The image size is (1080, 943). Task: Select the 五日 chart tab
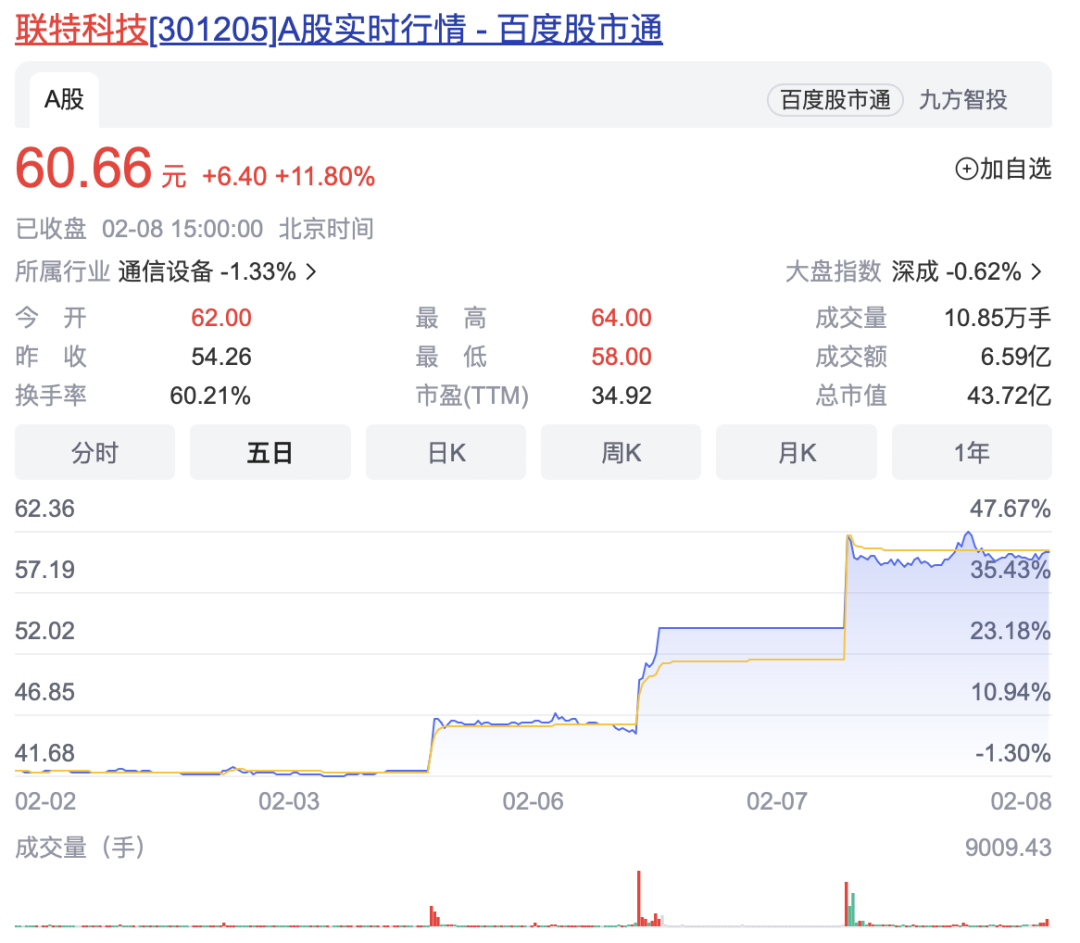coord(270,452)
